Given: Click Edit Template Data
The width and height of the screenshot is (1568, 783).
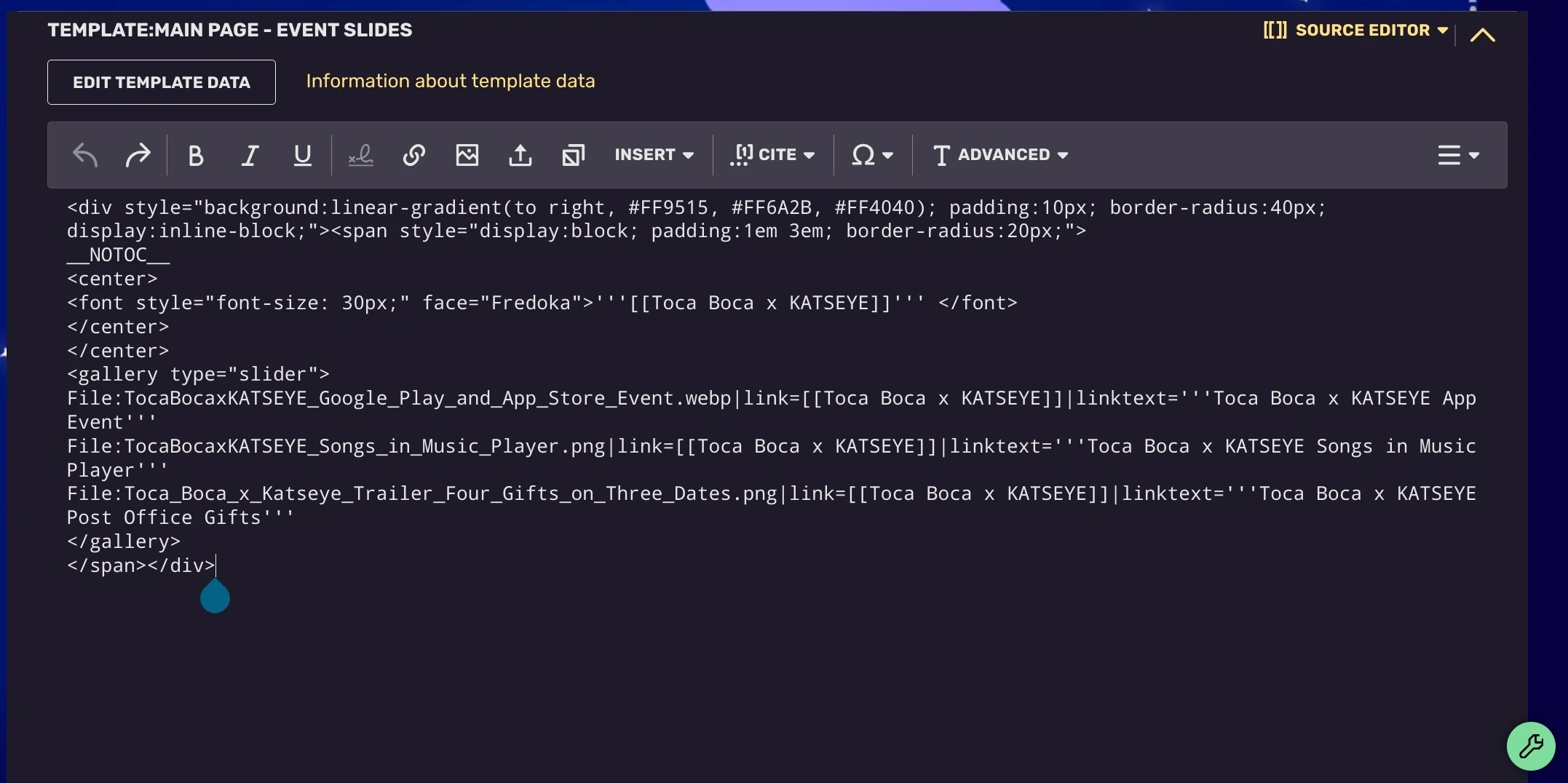Looking at the screenshot, I should 161,82.
